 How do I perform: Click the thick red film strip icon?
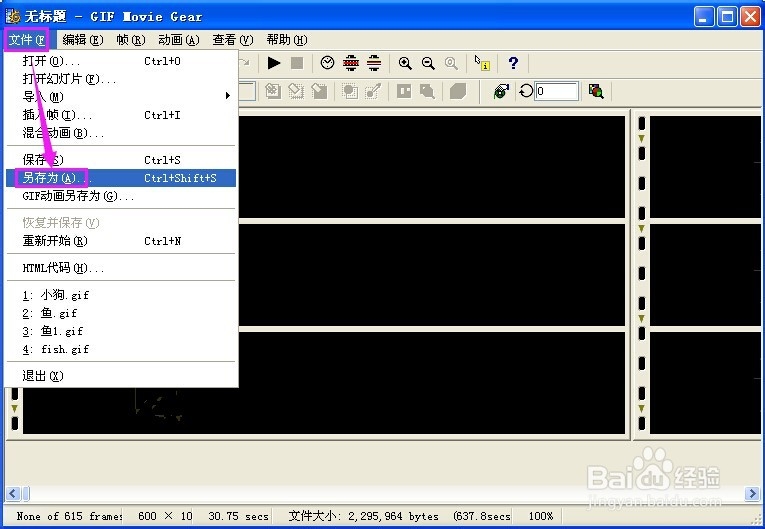[x=351, y=63]
